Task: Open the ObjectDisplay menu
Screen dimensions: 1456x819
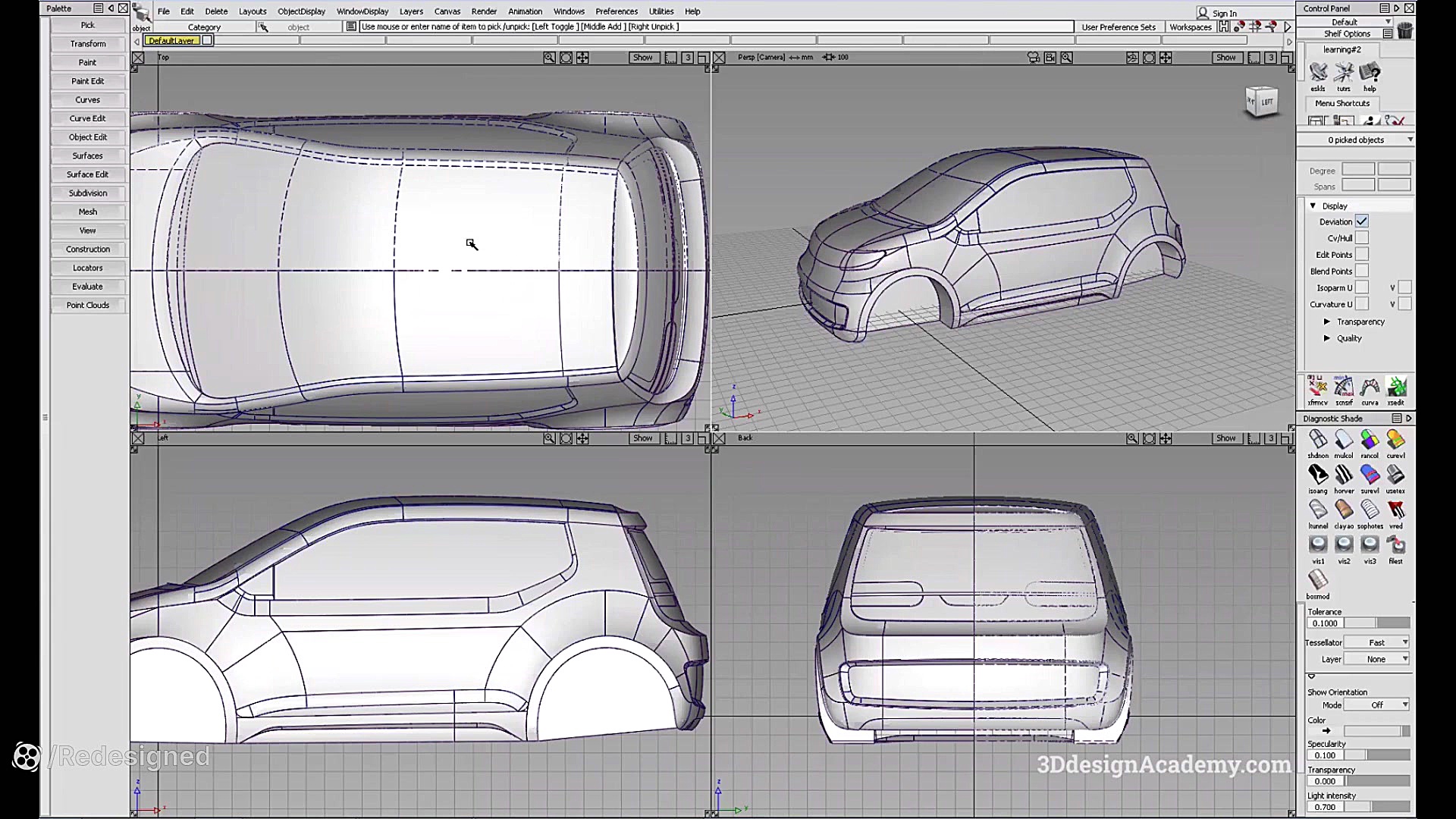Action: pos(301,11)
